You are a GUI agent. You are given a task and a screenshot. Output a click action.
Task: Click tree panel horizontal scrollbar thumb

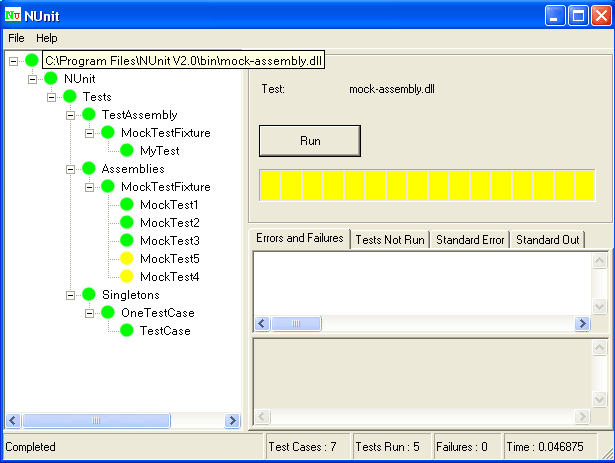(x=96, y=421)
